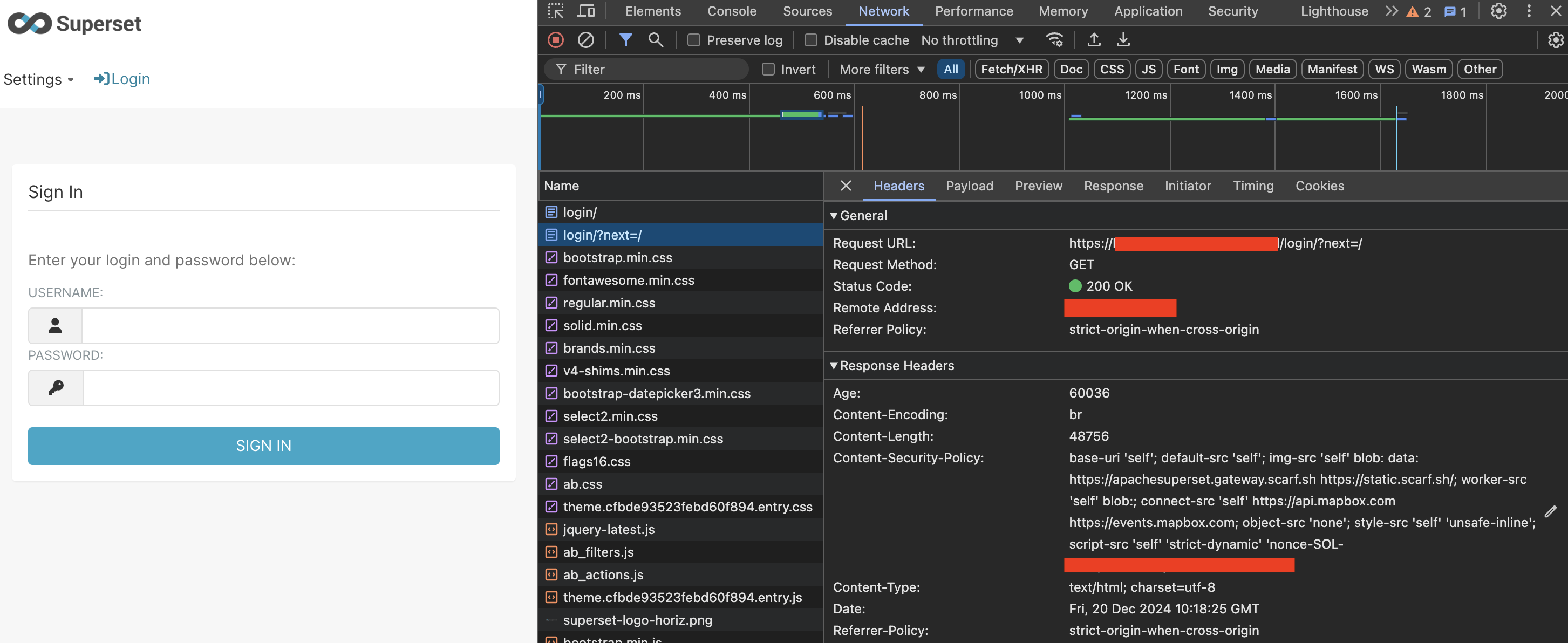This screenshot has width=1568, height=643.
Task: Open the Payload tab
Action: coord(969,186)
